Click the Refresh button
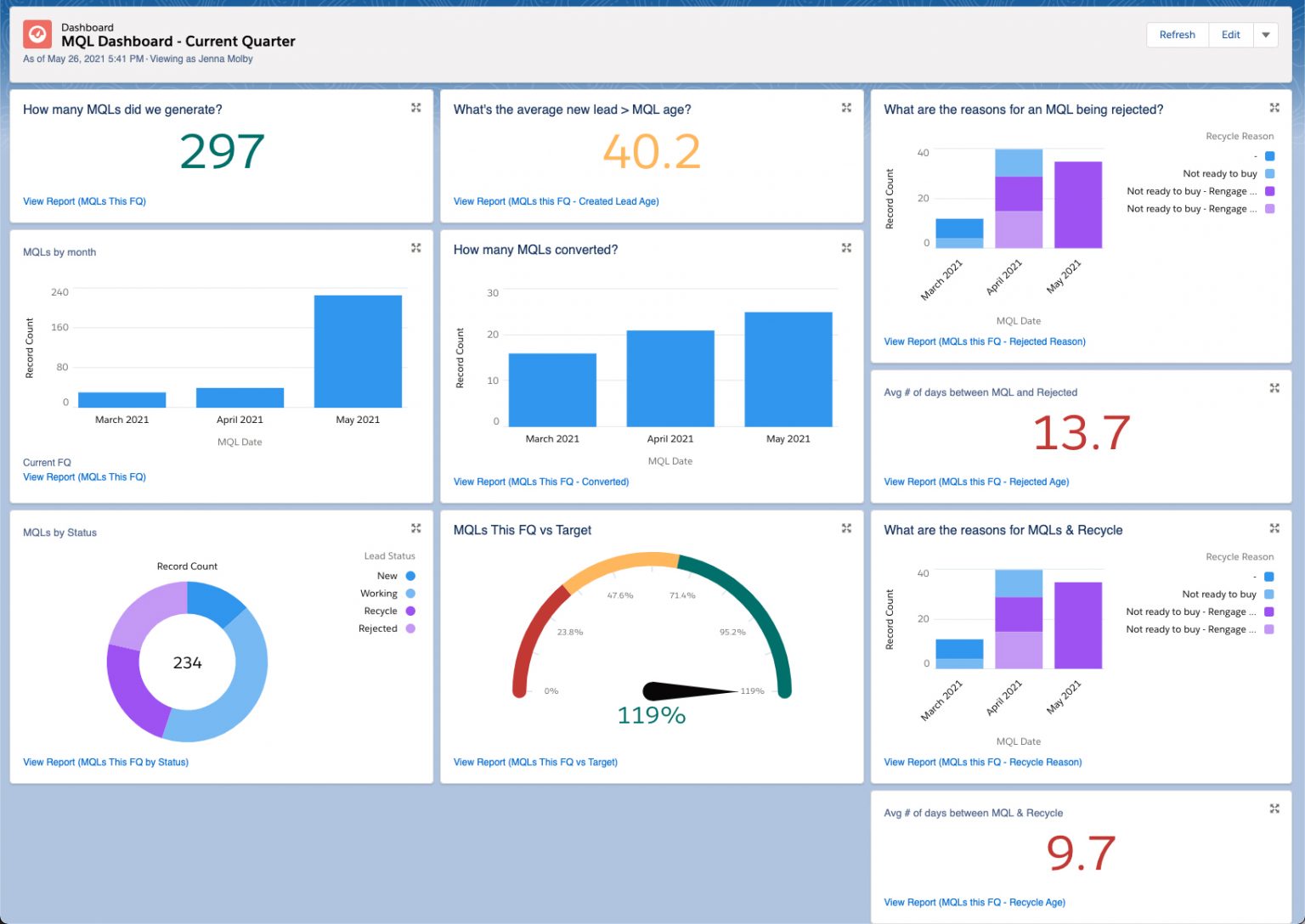 click(x=1177, y=35)
